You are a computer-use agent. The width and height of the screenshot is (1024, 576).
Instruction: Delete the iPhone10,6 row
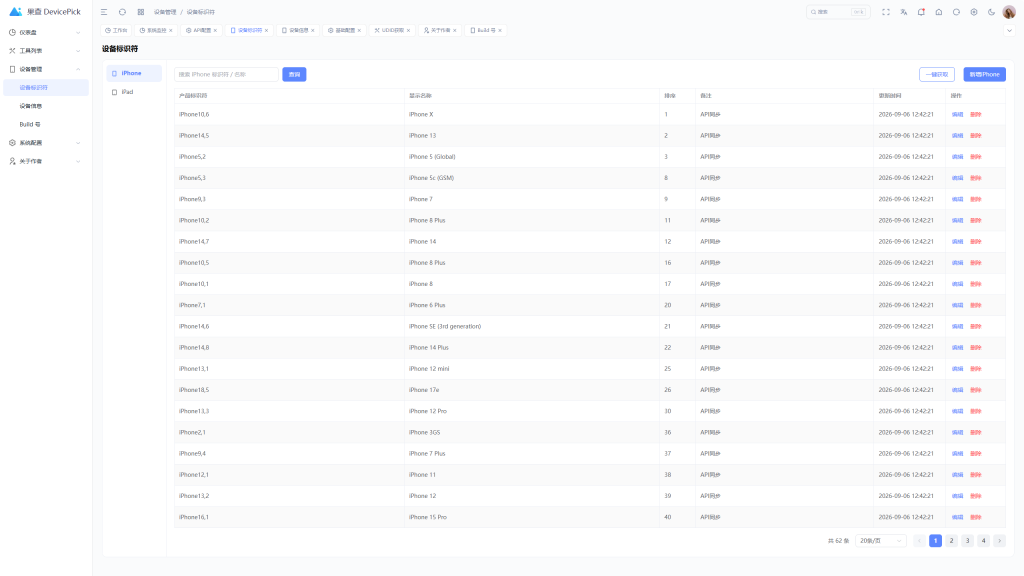click(975, 114)
